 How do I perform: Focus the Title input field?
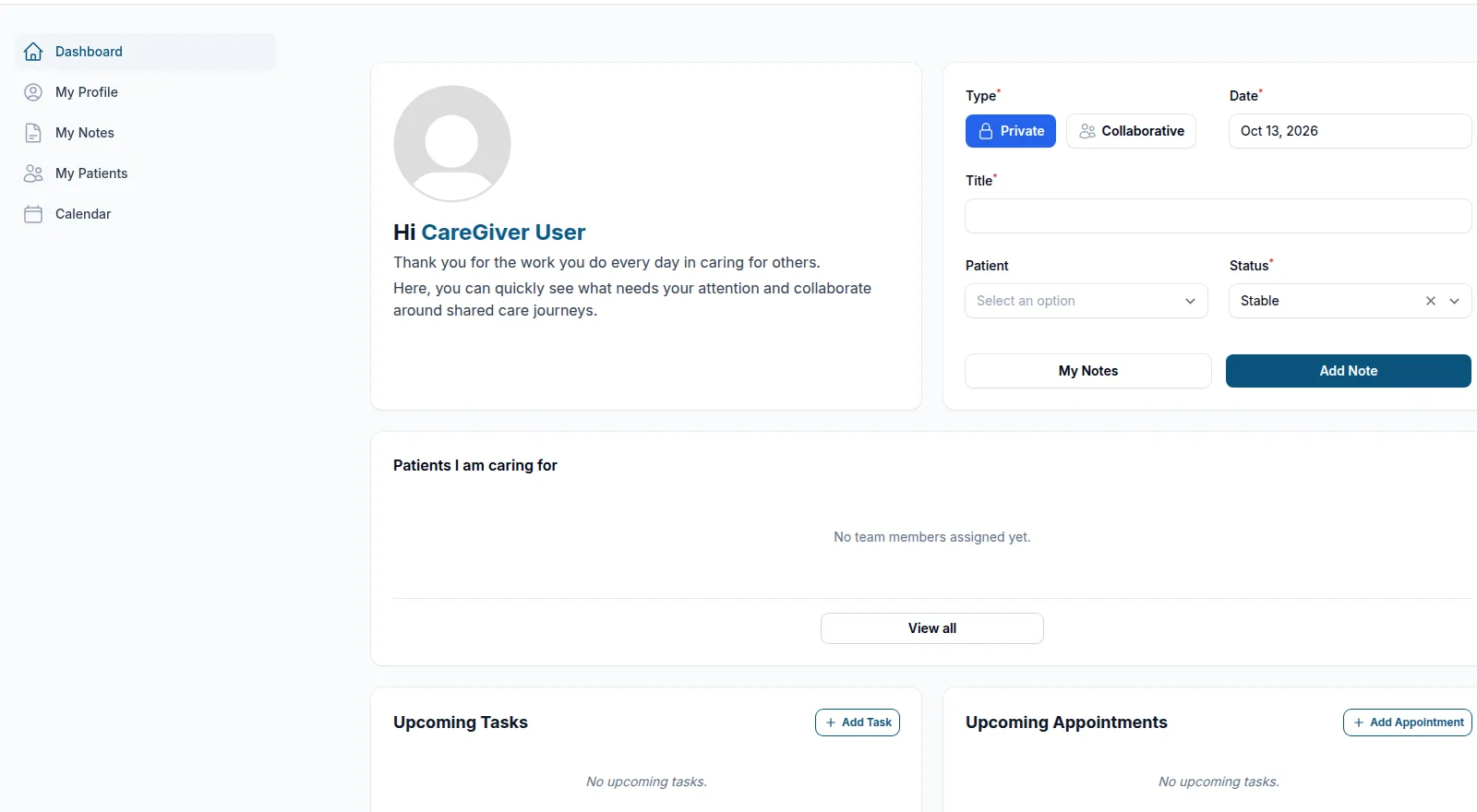(1219, 216)
